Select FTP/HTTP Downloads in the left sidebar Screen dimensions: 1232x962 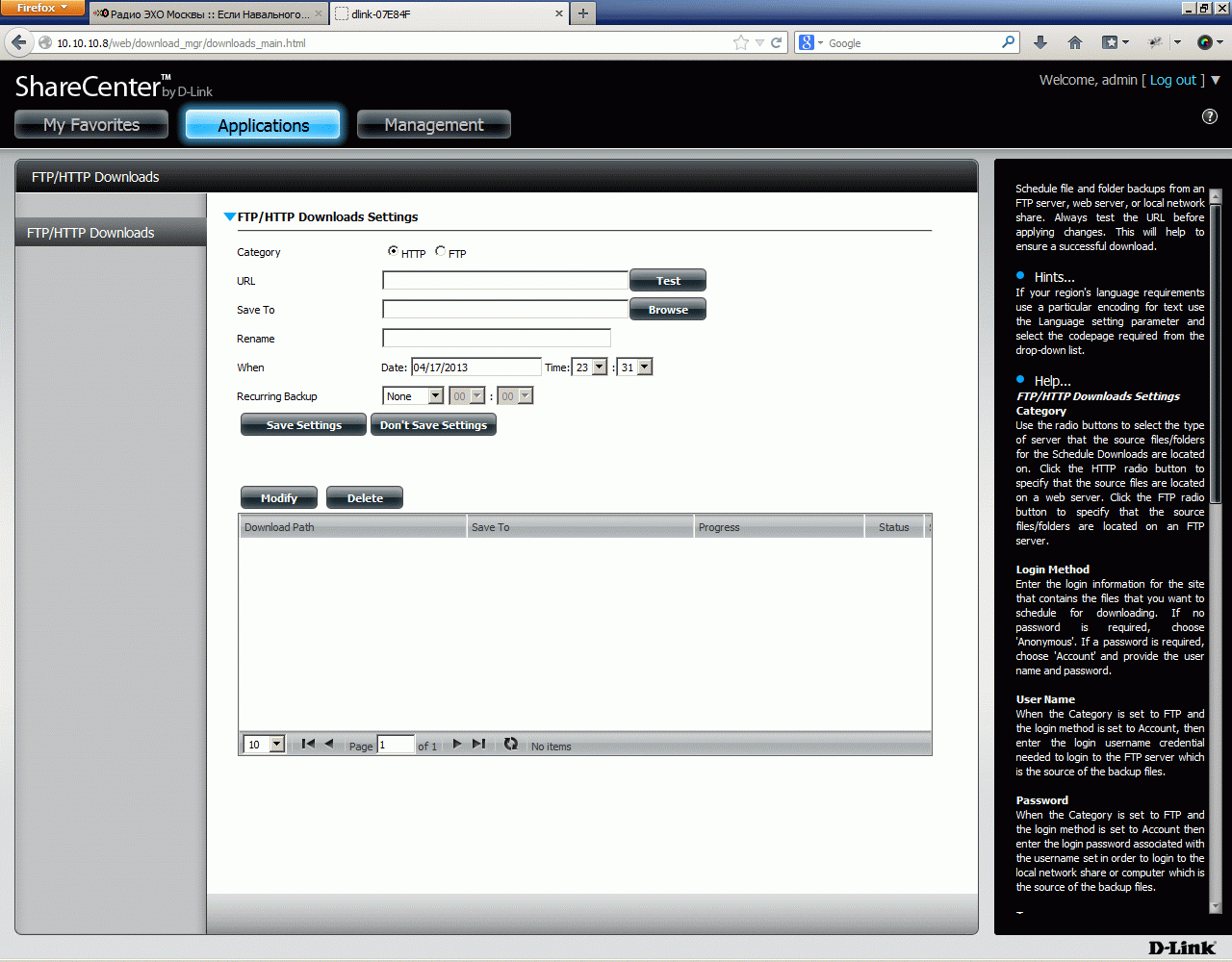[x=111, y=232]
